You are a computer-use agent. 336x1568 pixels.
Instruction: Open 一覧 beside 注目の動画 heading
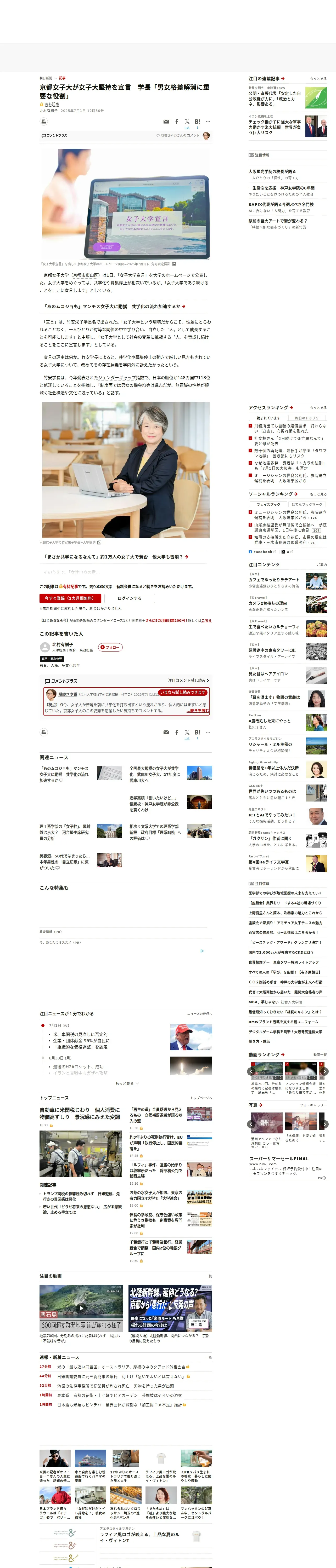click(x=209, y=1276)
